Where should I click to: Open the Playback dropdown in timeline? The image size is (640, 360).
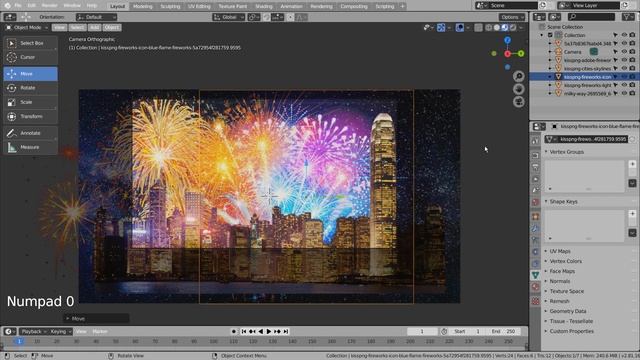click(x=33, y=331)
